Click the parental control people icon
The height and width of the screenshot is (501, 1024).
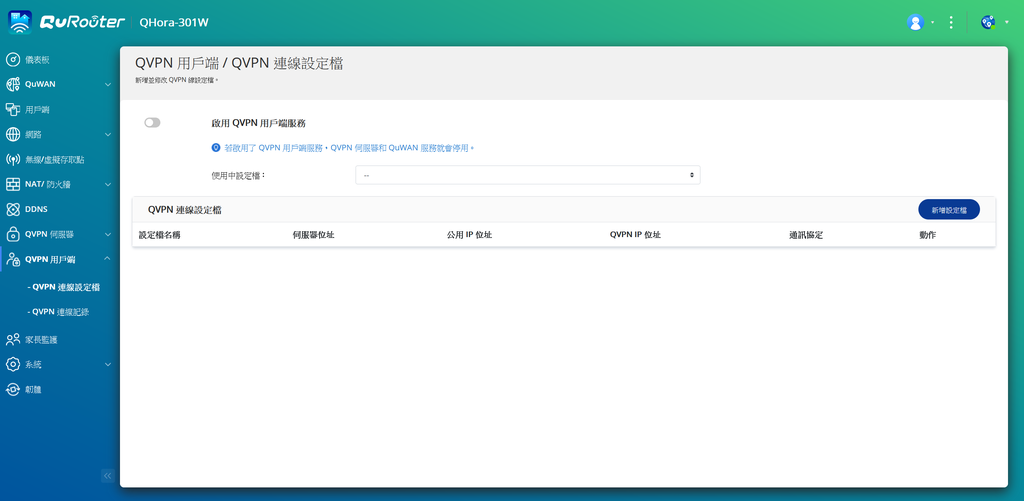point(12,339)
